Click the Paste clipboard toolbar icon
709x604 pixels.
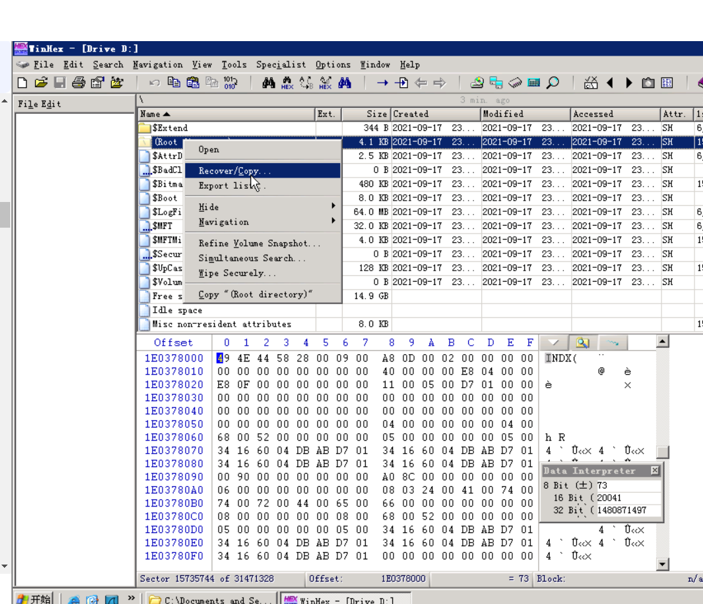(193, 83)
